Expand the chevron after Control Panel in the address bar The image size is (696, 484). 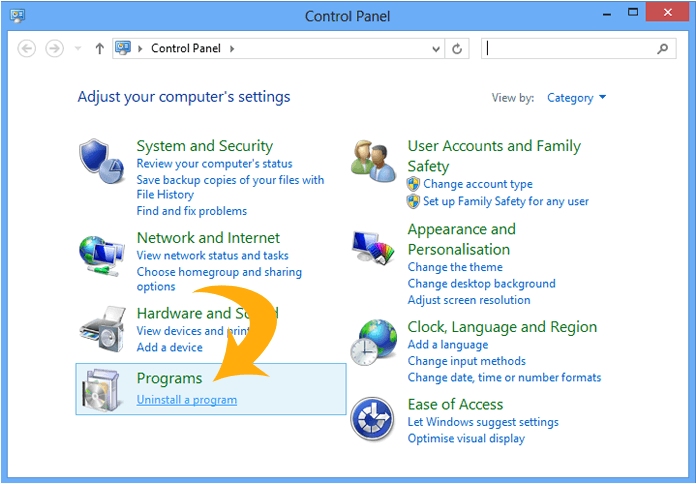232,48
